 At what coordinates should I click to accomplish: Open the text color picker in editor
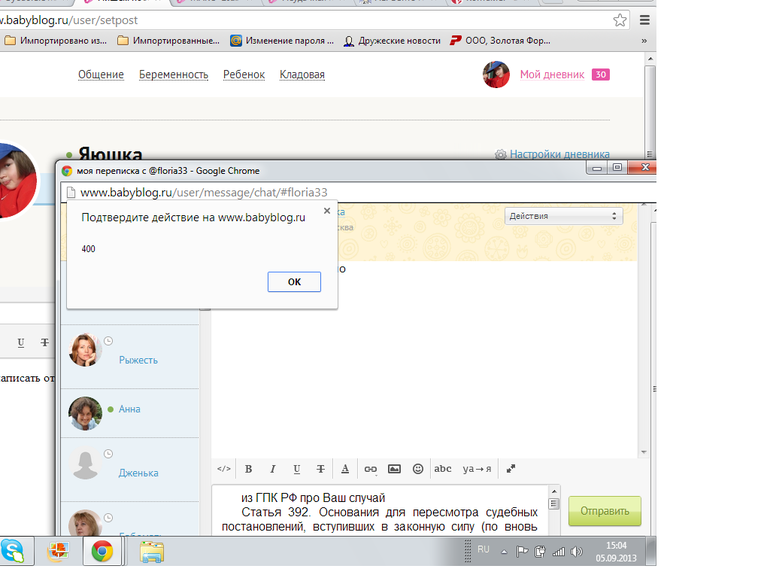tap(345, 468)
